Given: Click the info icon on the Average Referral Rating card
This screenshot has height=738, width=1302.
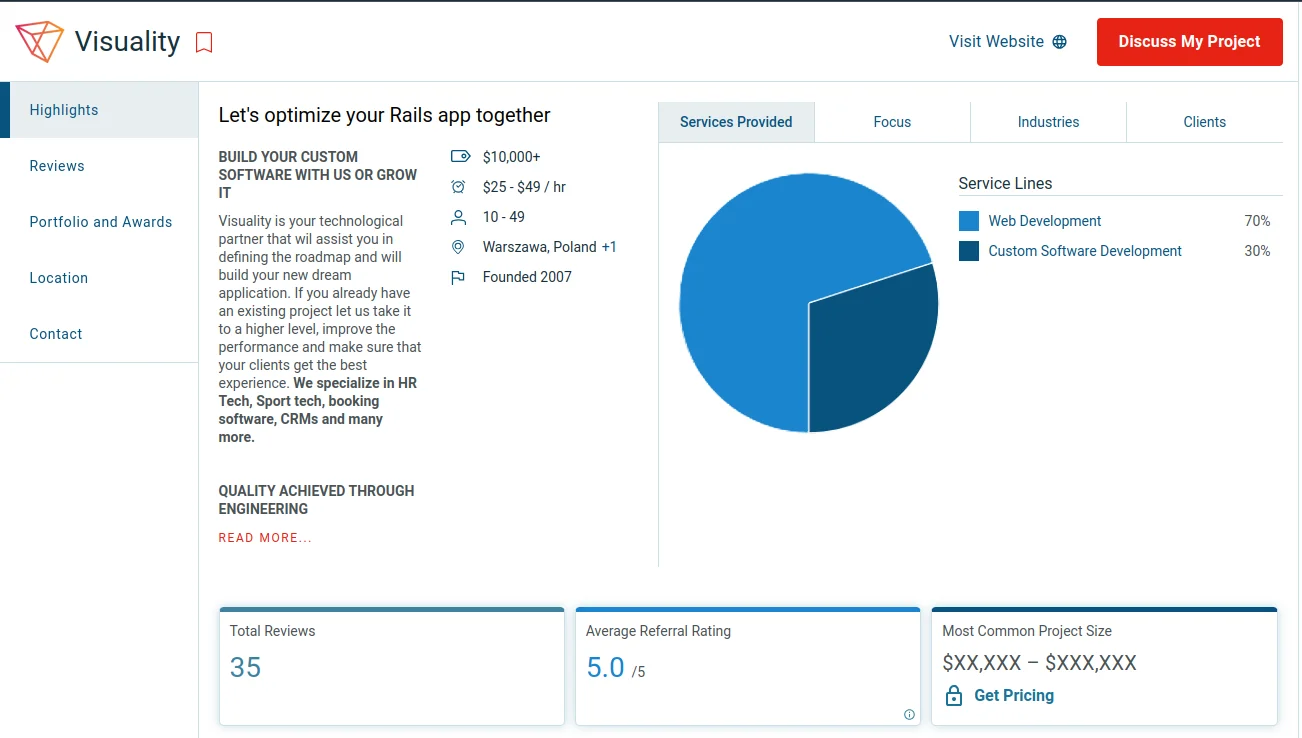Looking at the screenshot, I should (x=909, y=714).
